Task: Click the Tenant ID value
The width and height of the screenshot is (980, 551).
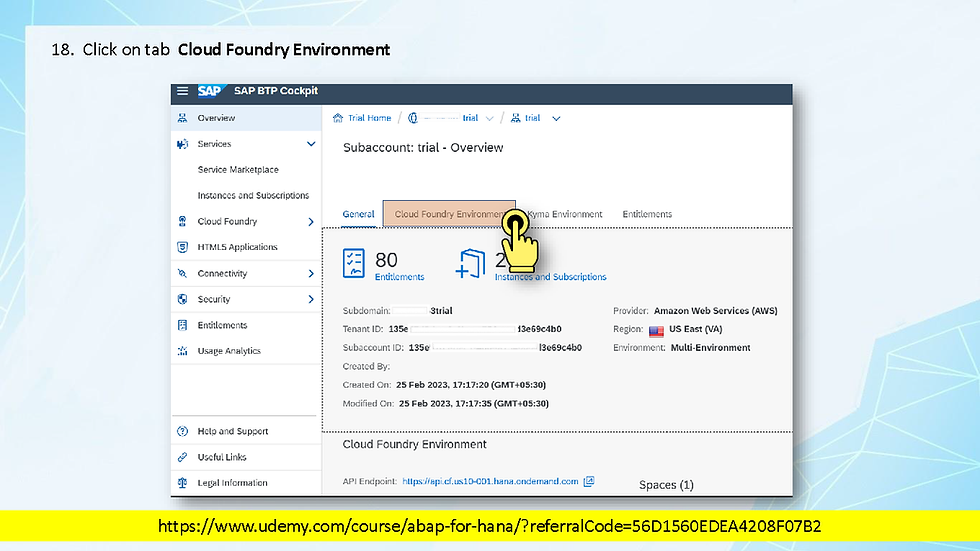Action: click(475, 329)
